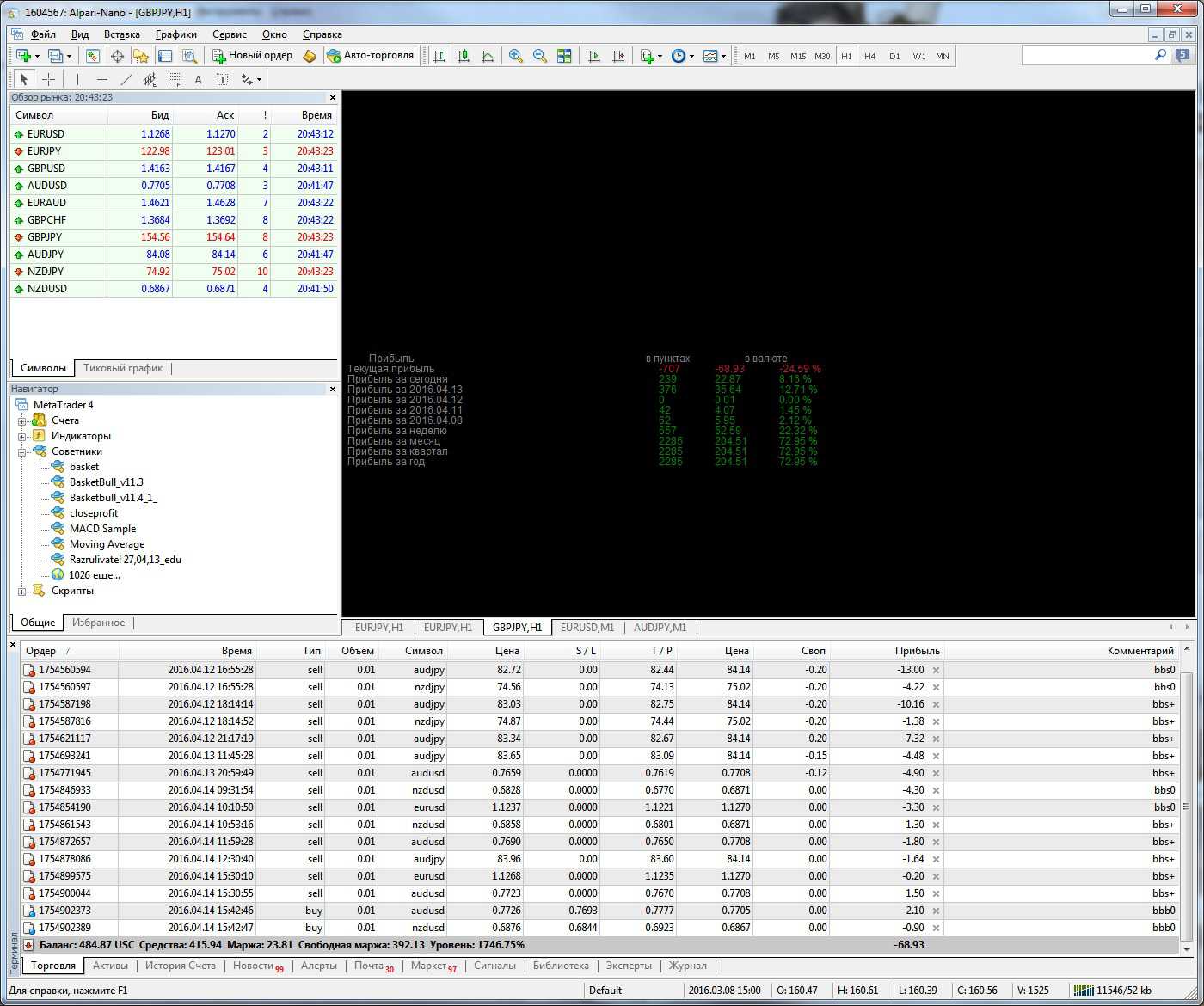This screenshot has height=1006, width=1204.
Task: Collapse the Советники tree node
Action: 22,451
